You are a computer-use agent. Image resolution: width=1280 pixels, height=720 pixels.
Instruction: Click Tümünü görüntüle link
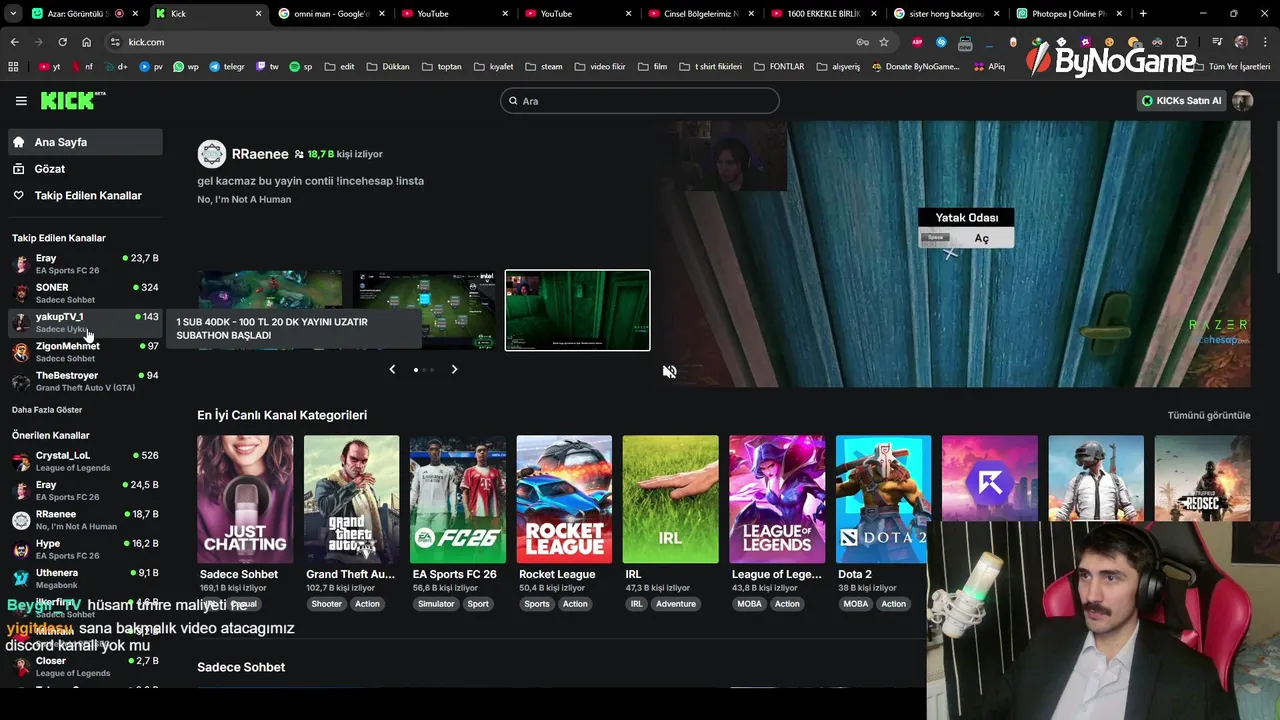(1209, 415)
